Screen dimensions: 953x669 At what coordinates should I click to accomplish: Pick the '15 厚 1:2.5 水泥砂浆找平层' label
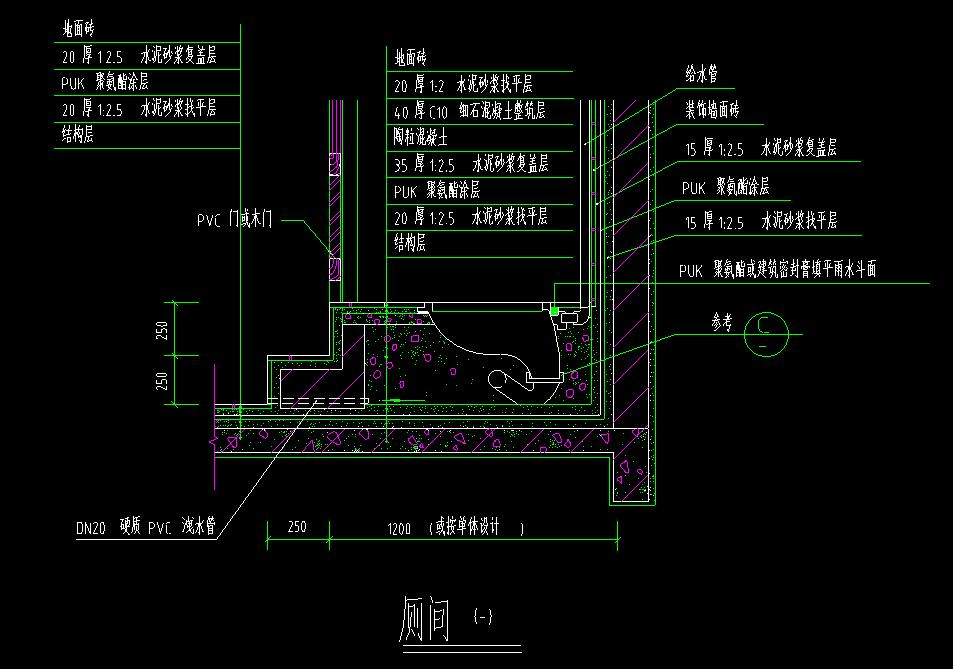tap(761, 221)
